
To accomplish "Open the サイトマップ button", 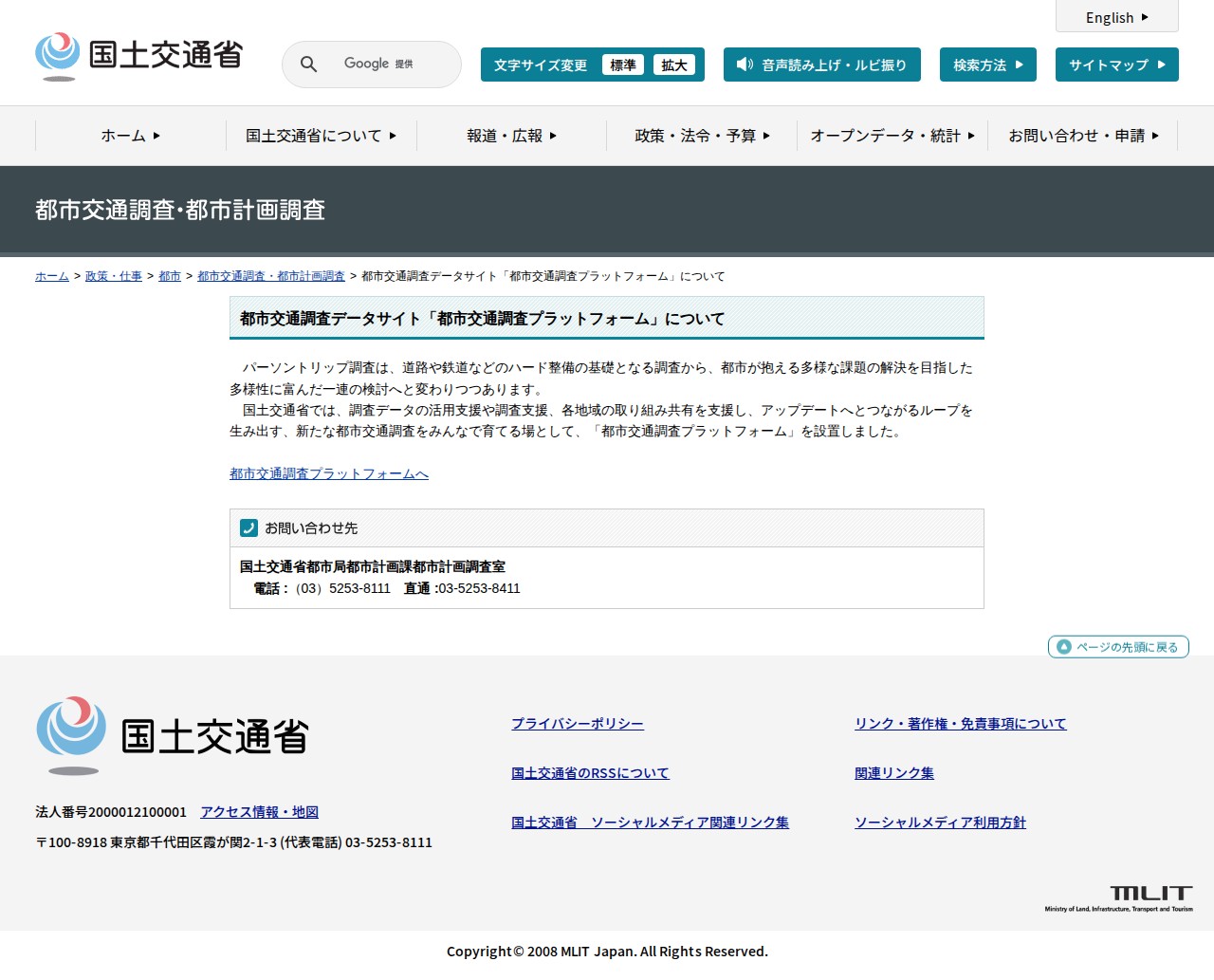I will (x=1116, y=65).
